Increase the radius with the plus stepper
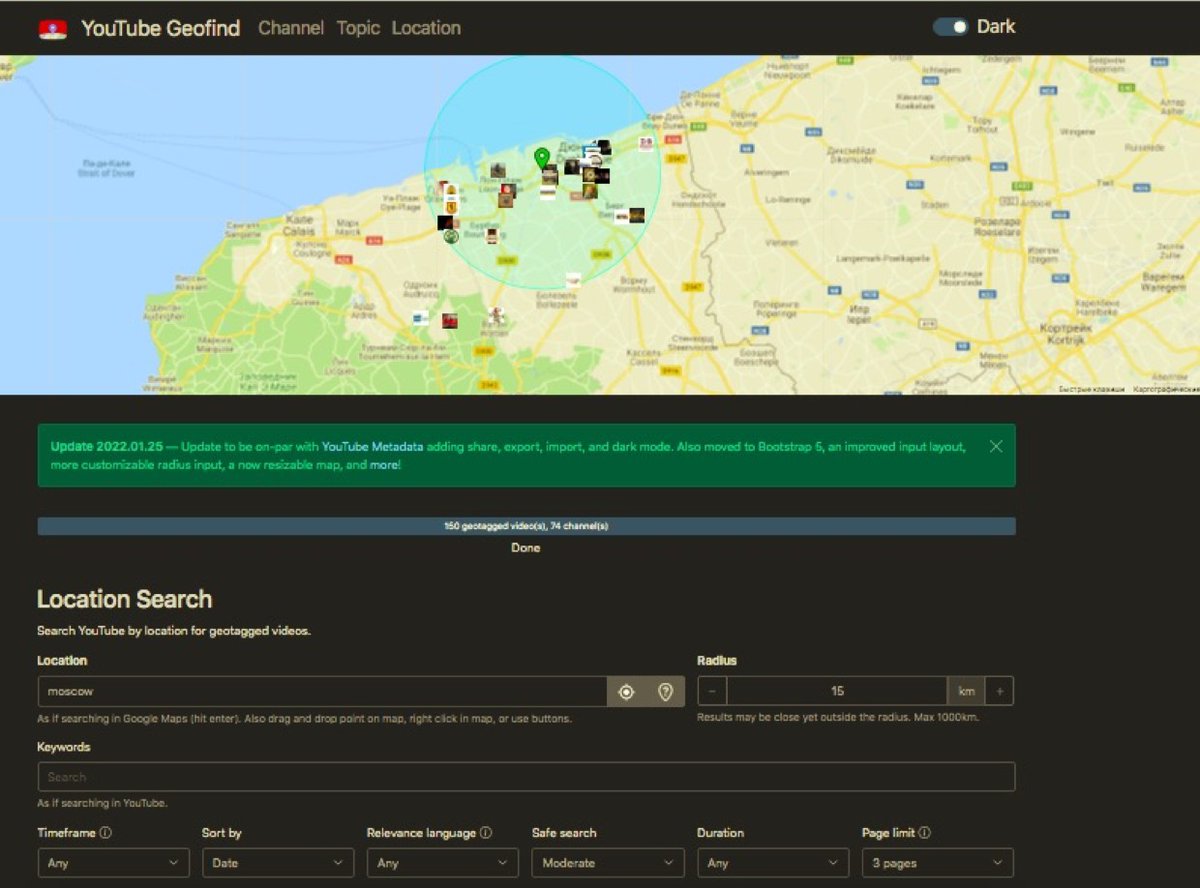The width and height of the screenshot is (1200, 888). point(999,691)
